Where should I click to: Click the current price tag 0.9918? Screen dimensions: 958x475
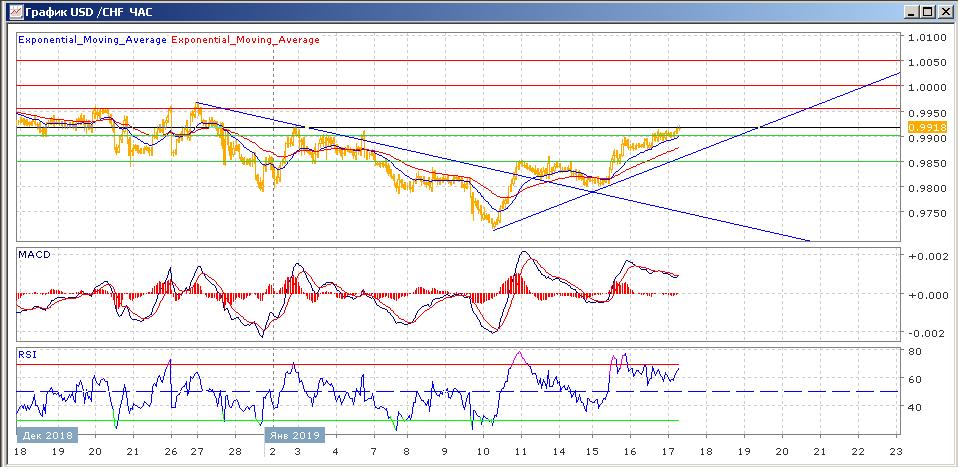(x=921, y=128)
